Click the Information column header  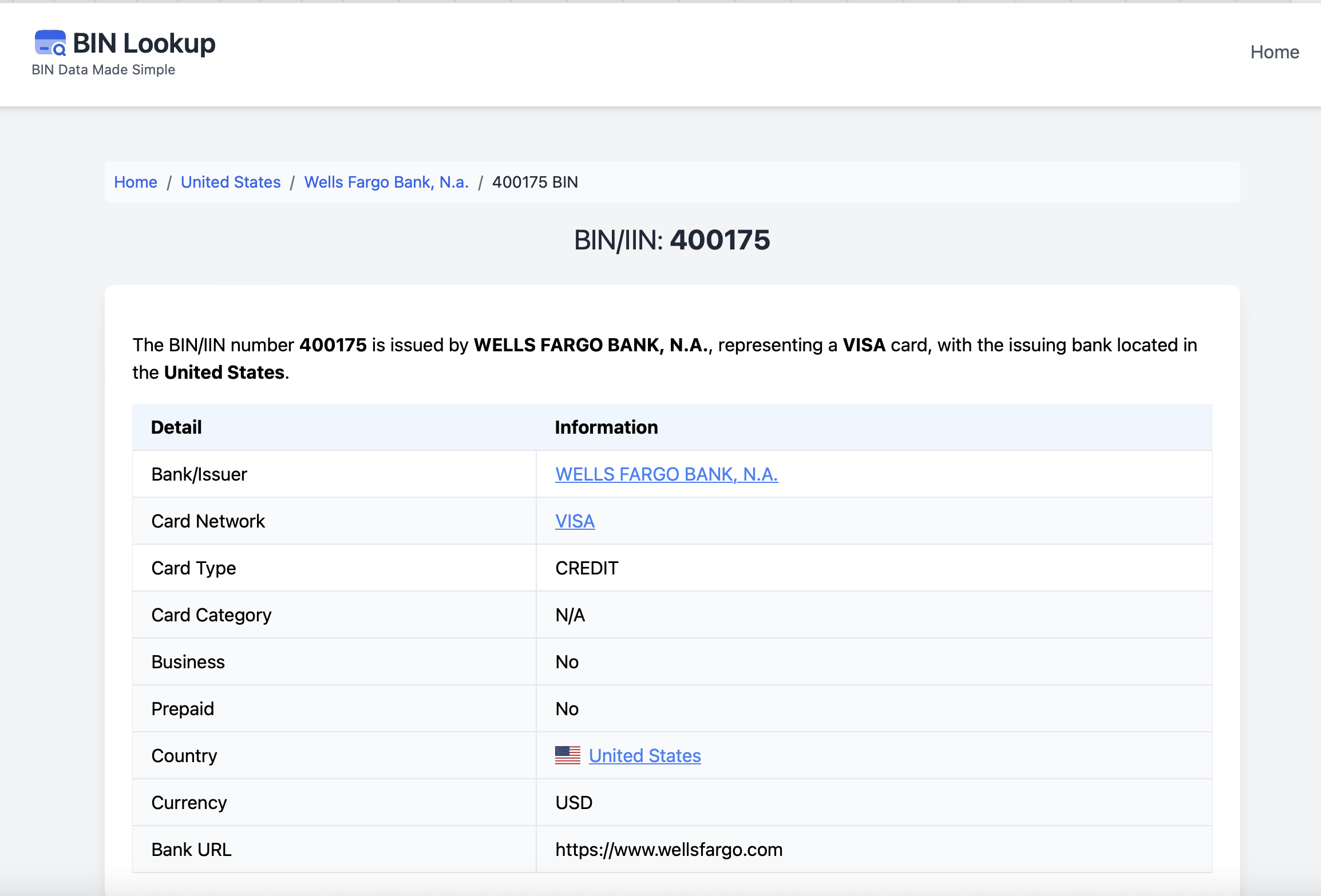607,427
